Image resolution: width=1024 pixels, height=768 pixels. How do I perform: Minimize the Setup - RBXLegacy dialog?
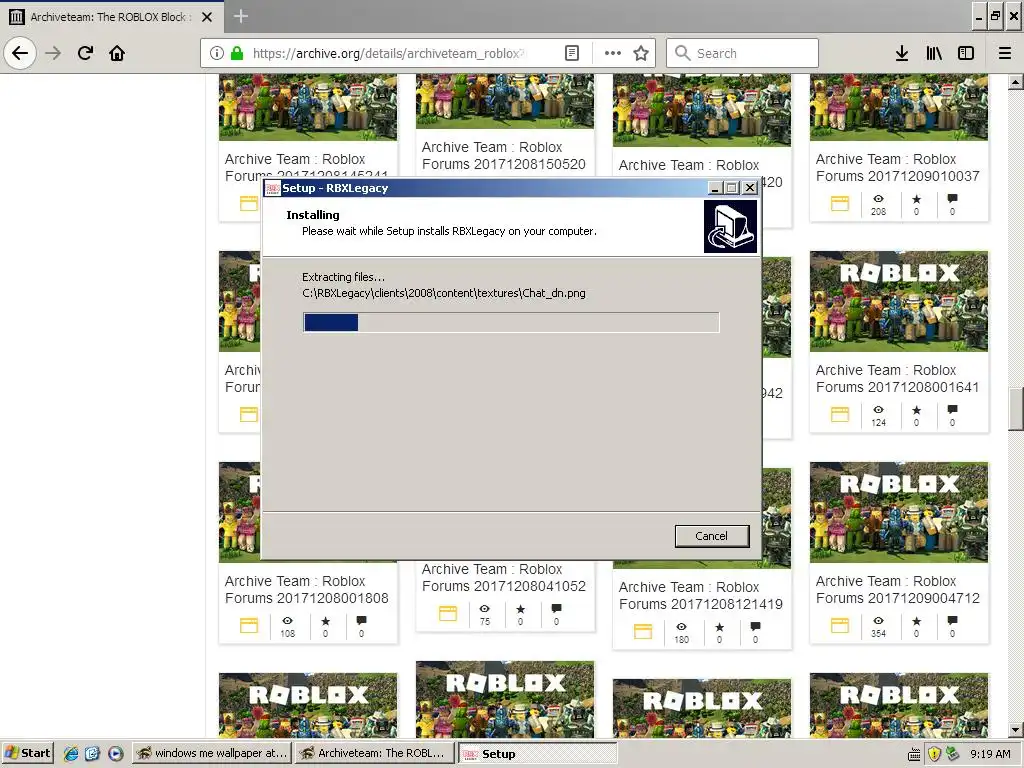pyautogui.click(x=715, y=188)
